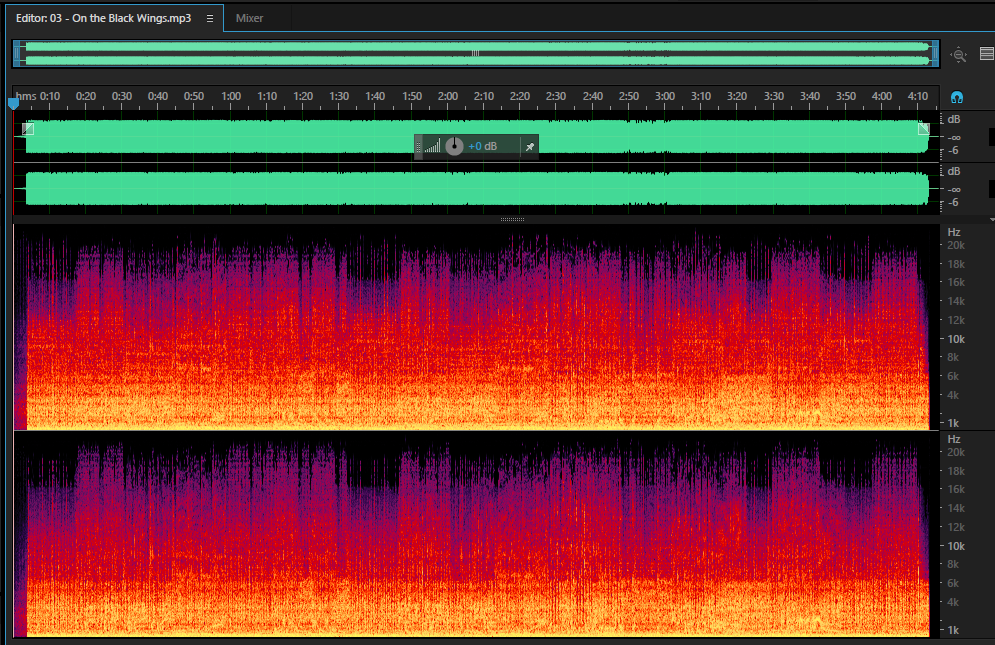The height and width of the screenshot is (645, 995).
Task: Click the 3:30 mark on the timeline
Action: pos(774,96)
